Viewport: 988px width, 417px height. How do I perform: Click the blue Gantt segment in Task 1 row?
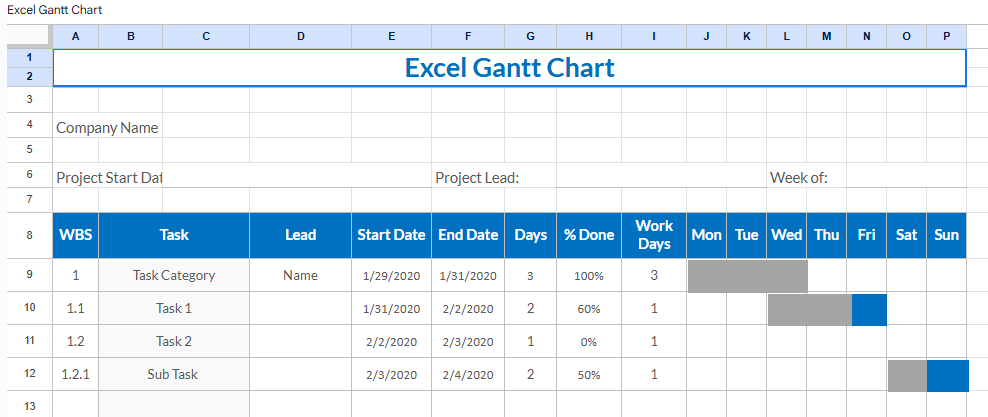coord(869,309)
